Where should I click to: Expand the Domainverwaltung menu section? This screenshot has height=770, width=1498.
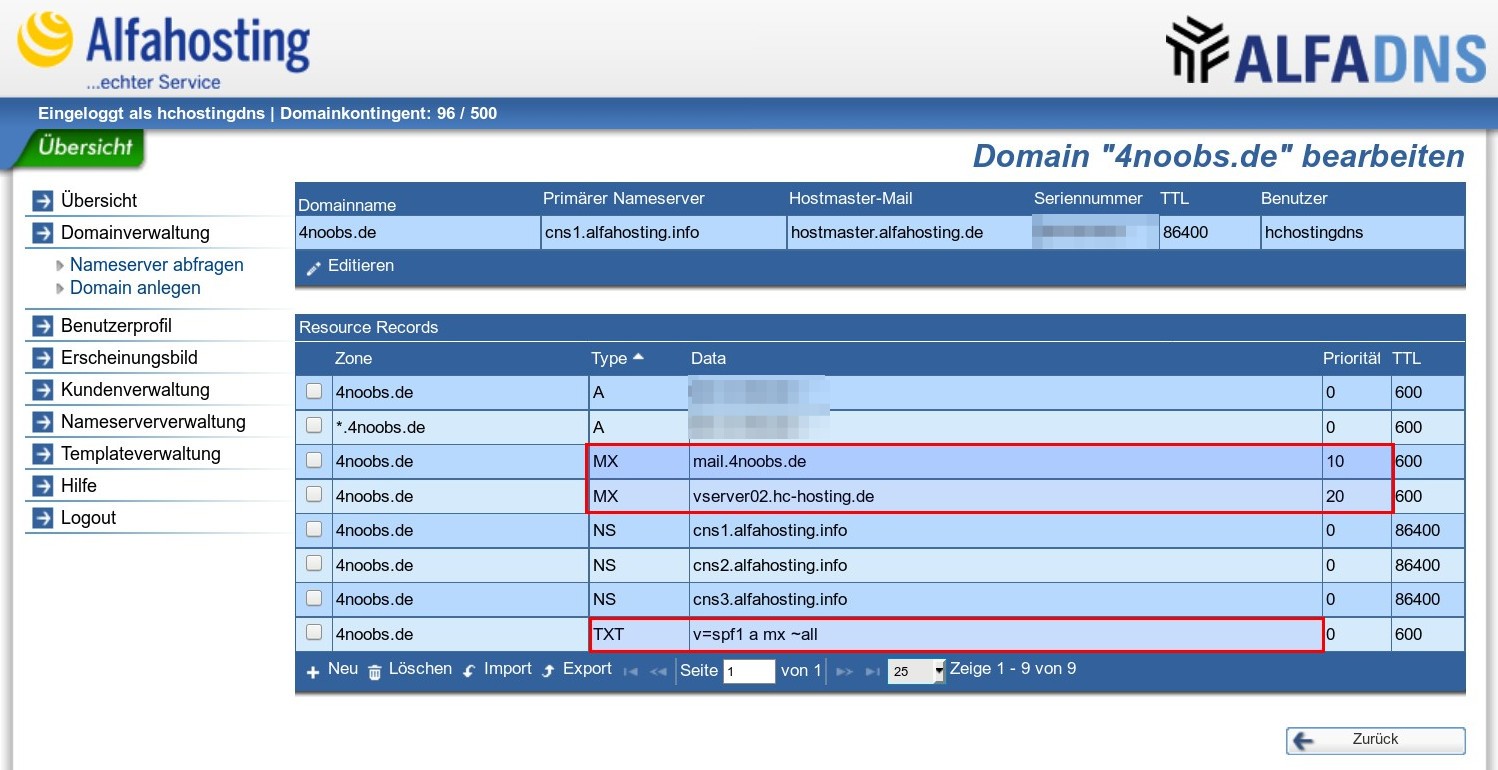pos(135,233)
